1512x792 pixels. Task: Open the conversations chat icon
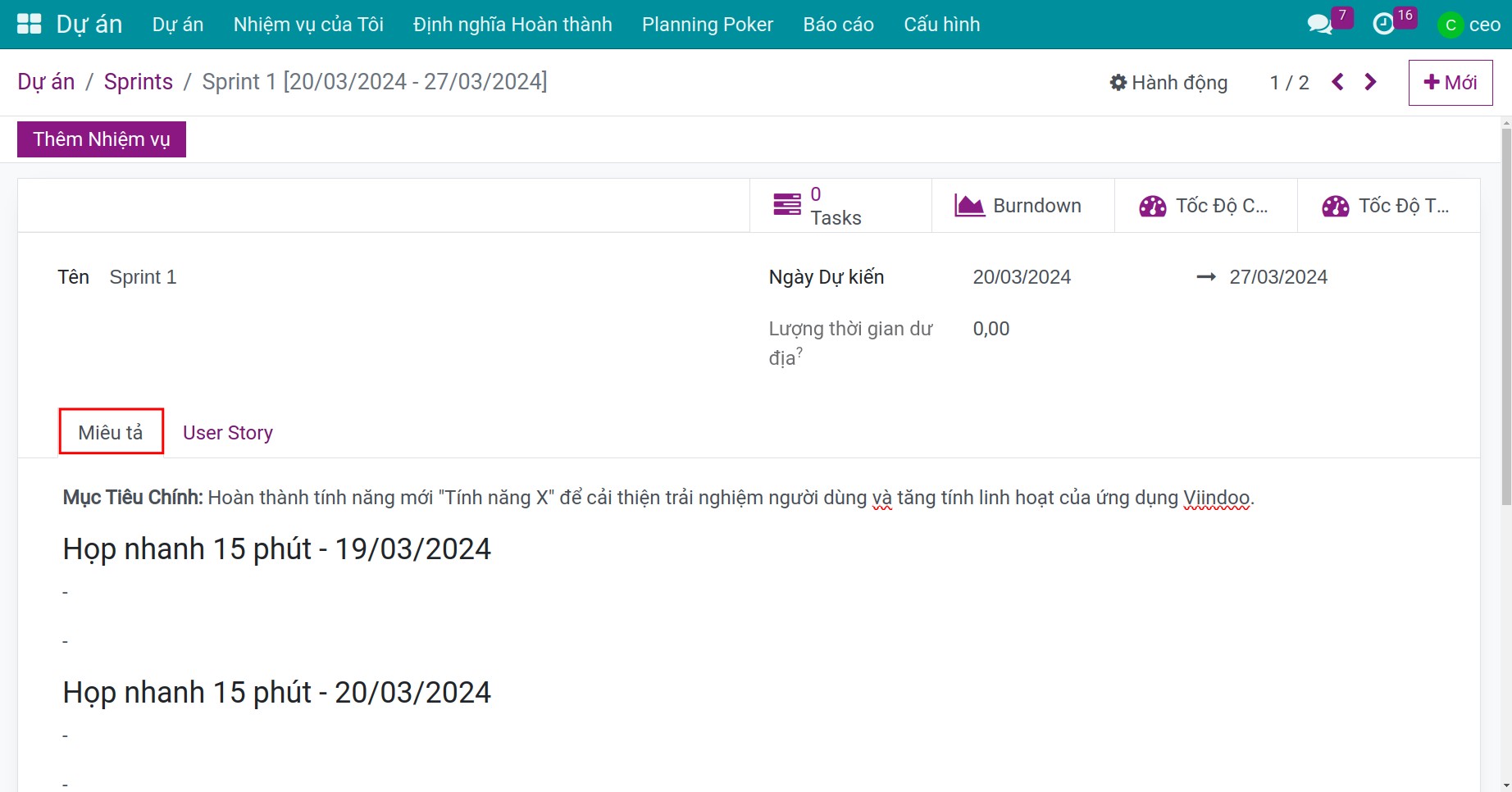coord(1319,24)
